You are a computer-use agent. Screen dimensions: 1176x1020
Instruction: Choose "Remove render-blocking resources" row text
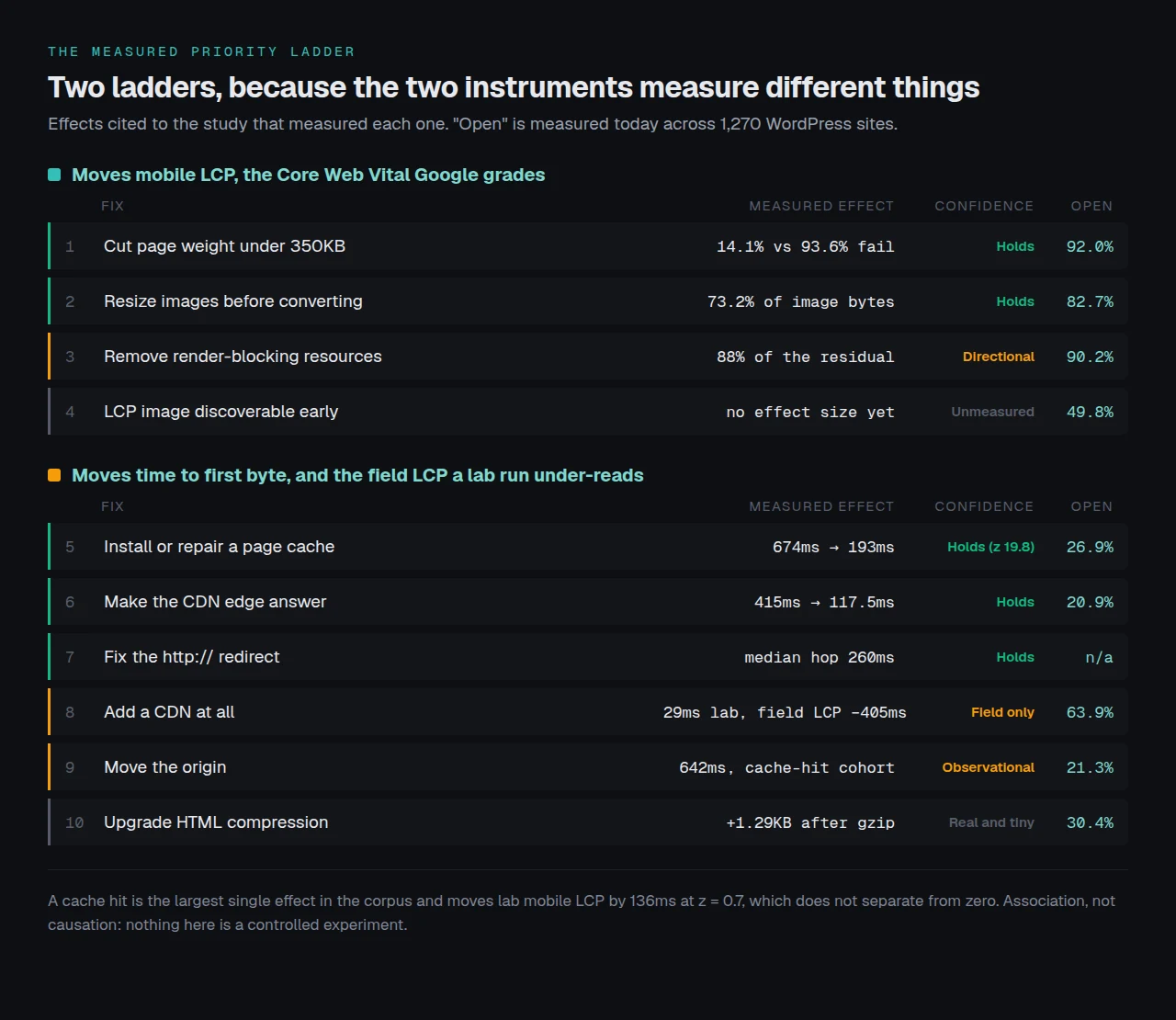pyautogui.click(x=243, y=357)
